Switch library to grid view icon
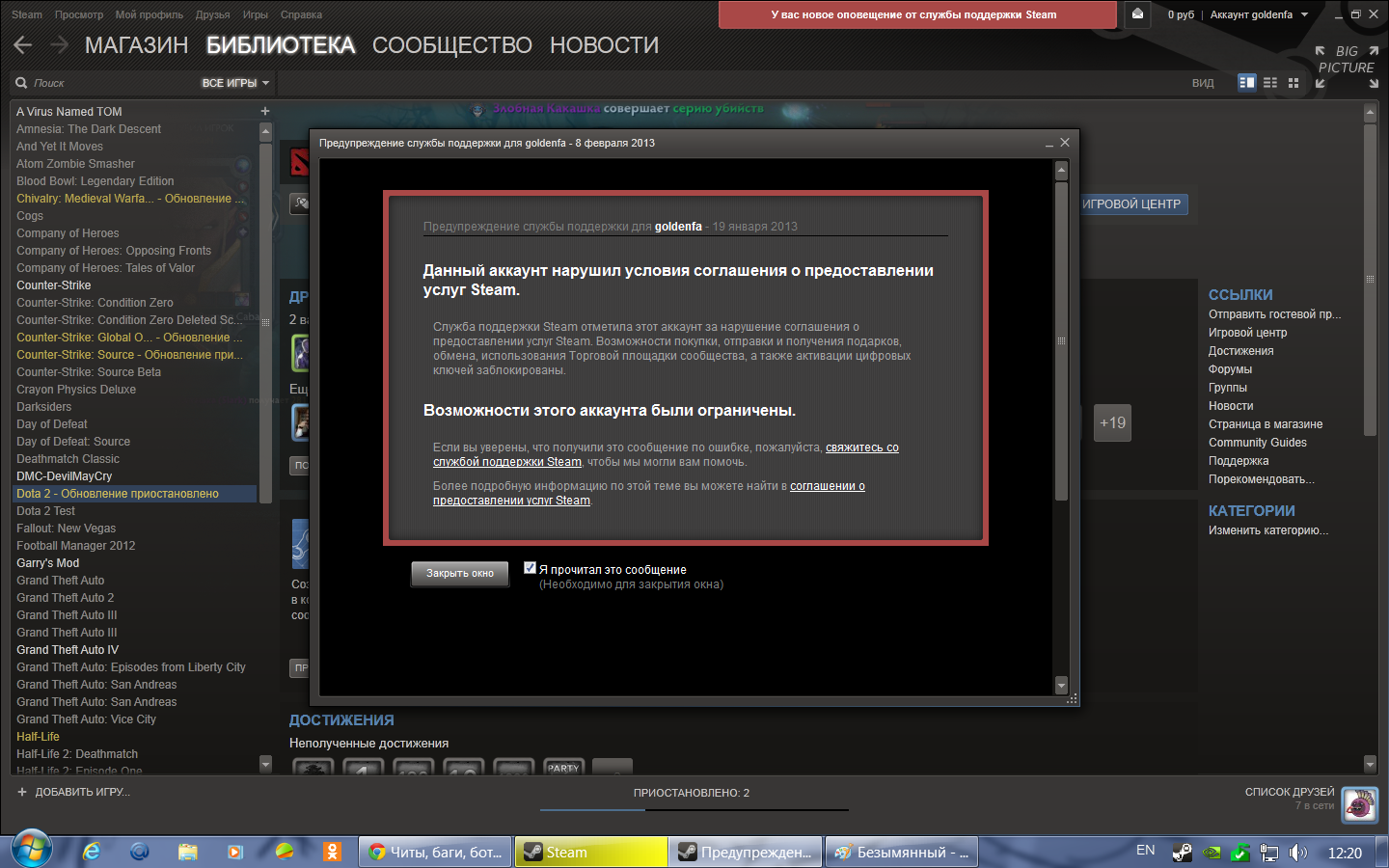Image resolution: width=1389 pixels, height=868 pixels. tap(1294, 83)
